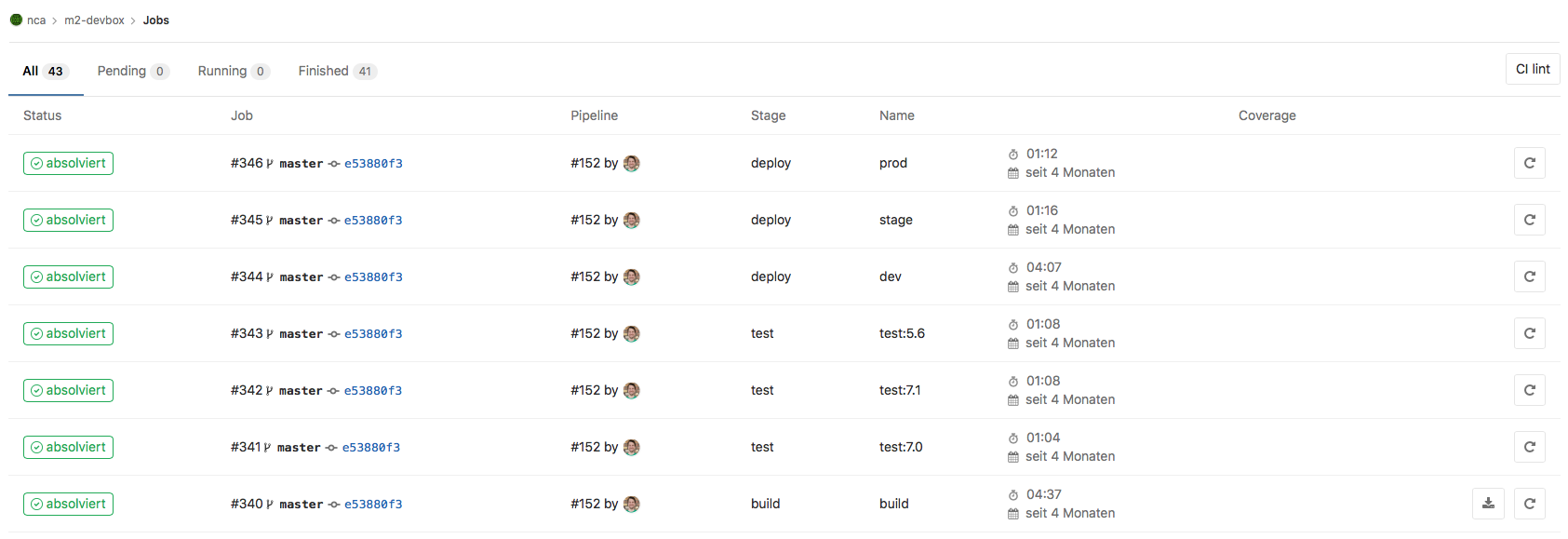The height and width of the screenshot is (539, 1568).
Task: Open commit e53880f3 in job #345 row
Action: pos(373,220)
